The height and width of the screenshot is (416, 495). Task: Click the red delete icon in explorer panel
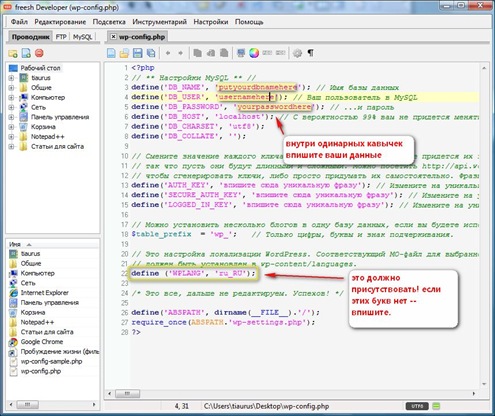click(39, 53)
